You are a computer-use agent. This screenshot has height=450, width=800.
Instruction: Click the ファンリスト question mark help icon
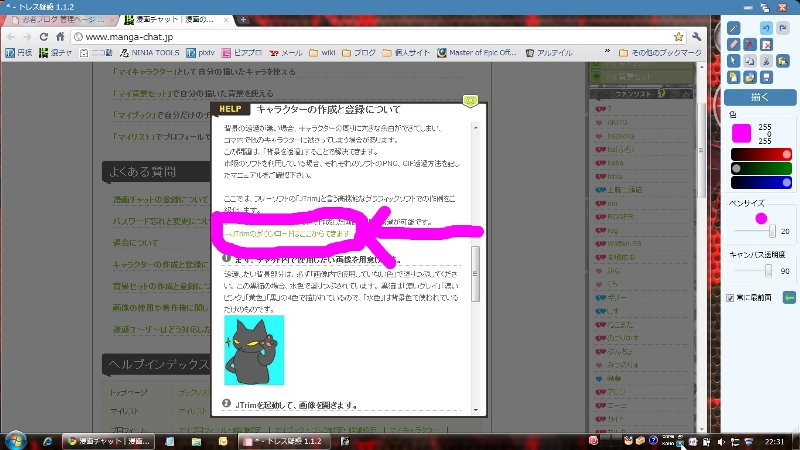(x=661, y=93)
